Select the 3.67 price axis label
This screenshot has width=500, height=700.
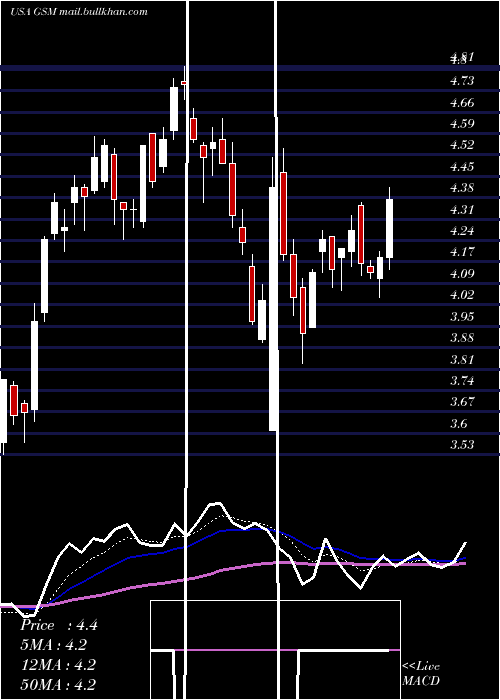click(462, 402)
